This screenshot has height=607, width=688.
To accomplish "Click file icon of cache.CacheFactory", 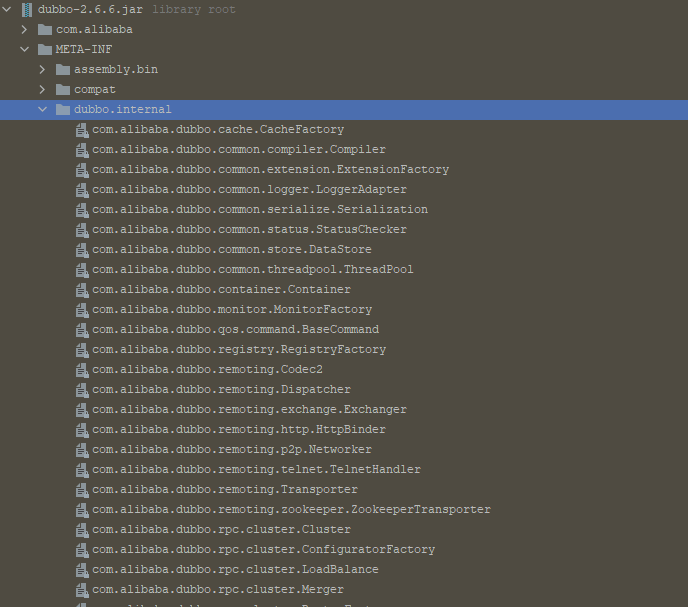I will [x=82, y=130].
